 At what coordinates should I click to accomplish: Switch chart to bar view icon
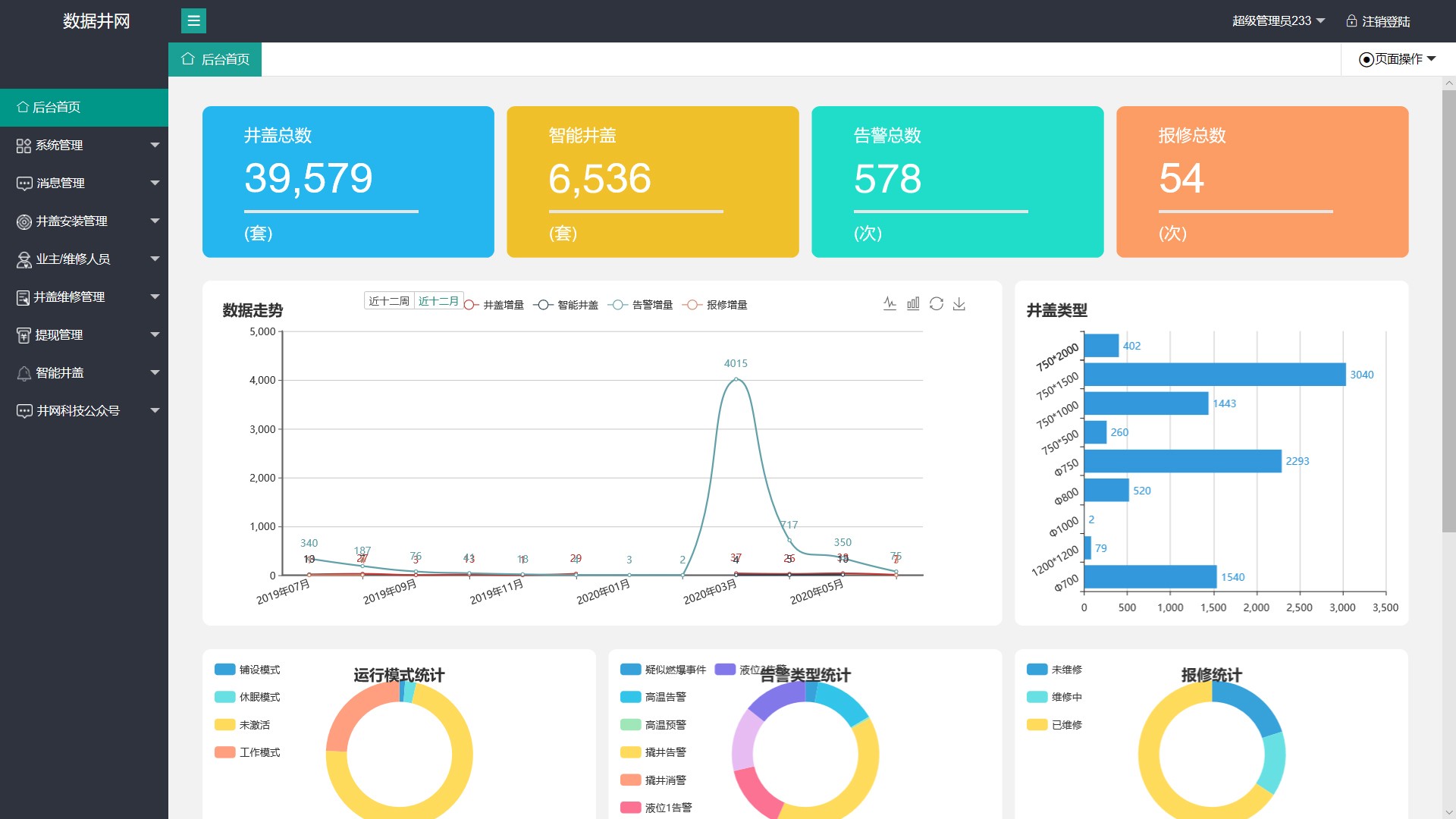[x=913, y=303]
